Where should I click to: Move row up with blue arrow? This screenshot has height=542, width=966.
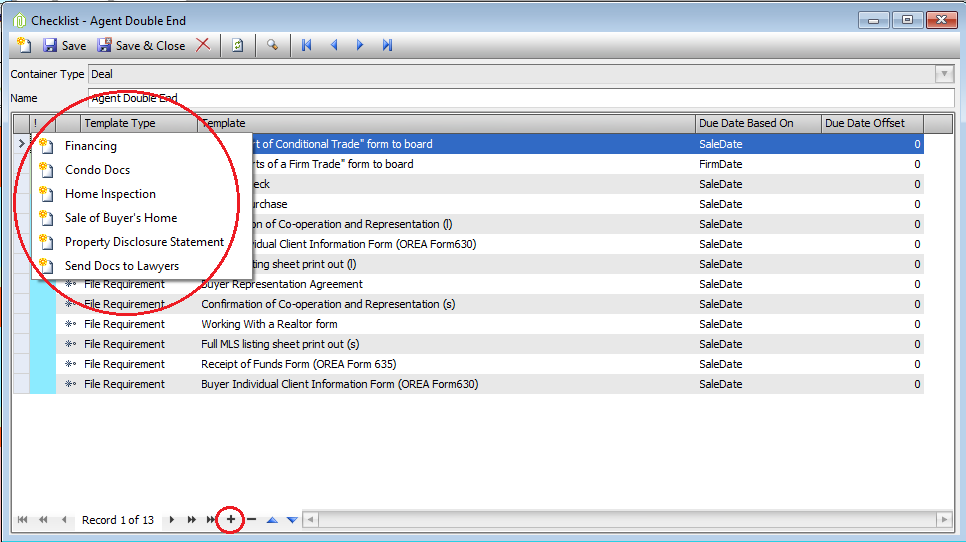coord(272,520)
